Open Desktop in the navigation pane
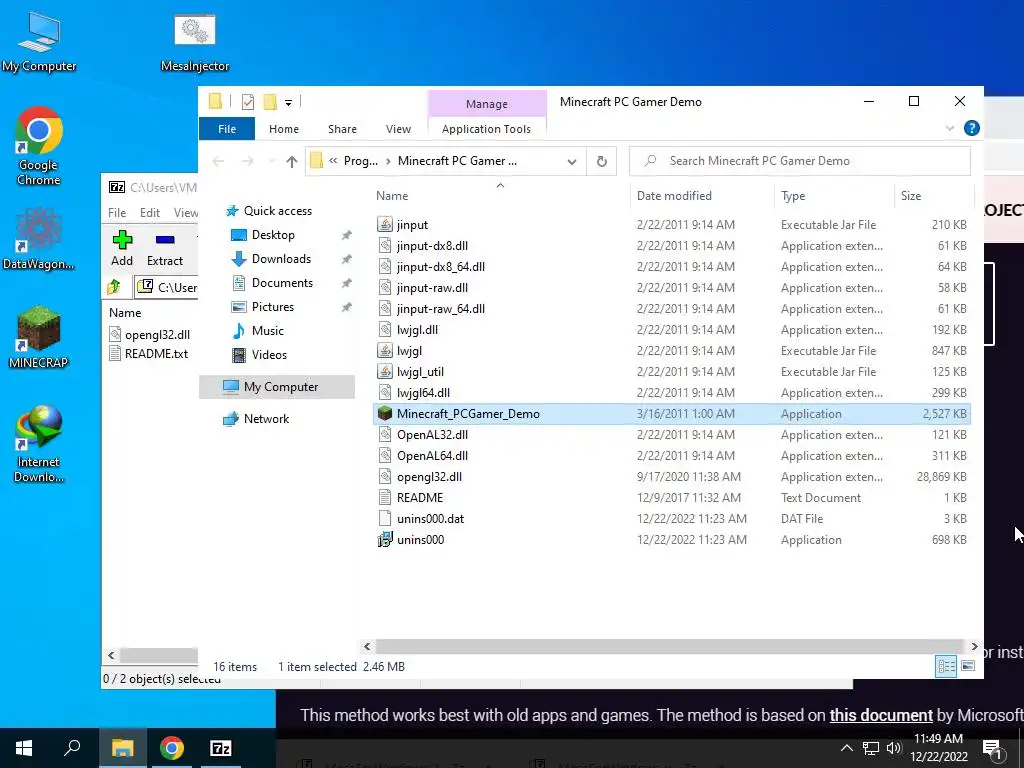This screenshot has height=768, width=1024. point(273,235)
